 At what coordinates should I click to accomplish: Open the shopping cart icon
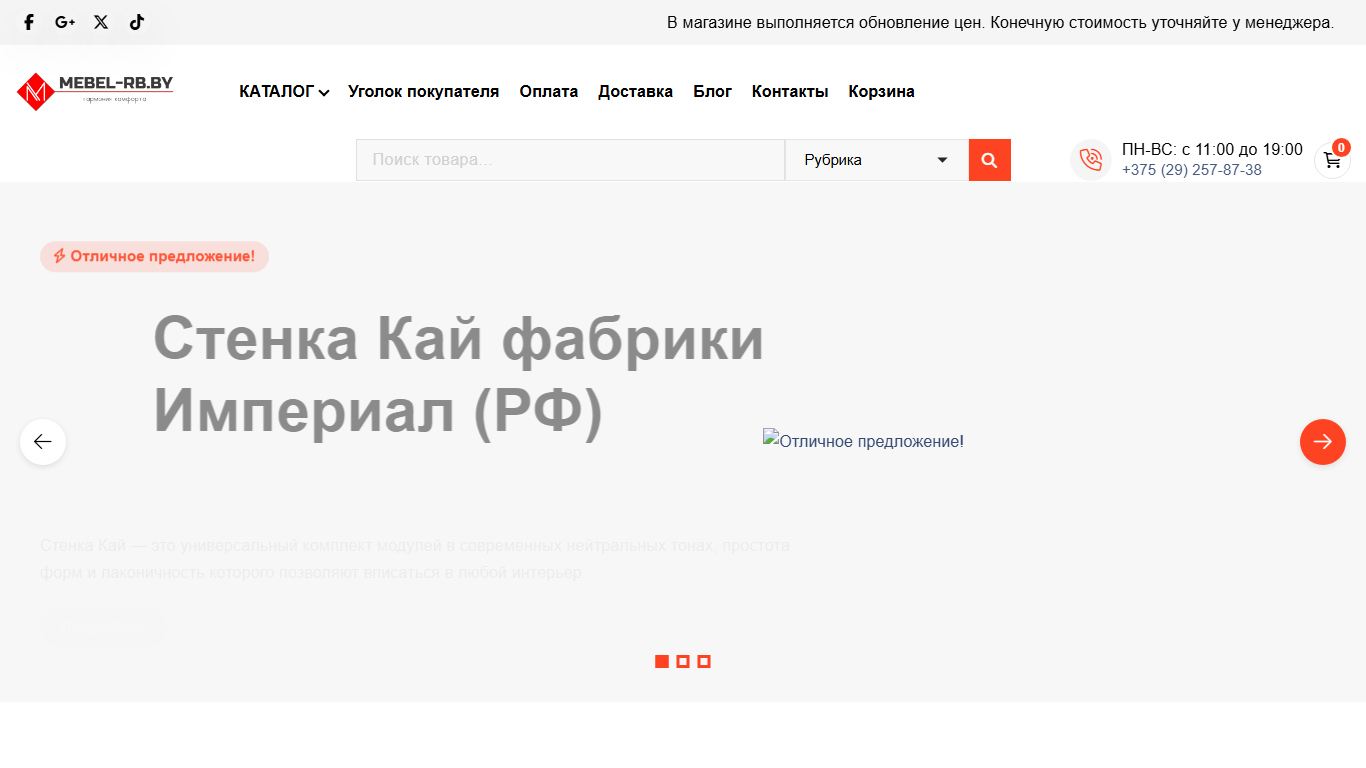[1332, 160]
